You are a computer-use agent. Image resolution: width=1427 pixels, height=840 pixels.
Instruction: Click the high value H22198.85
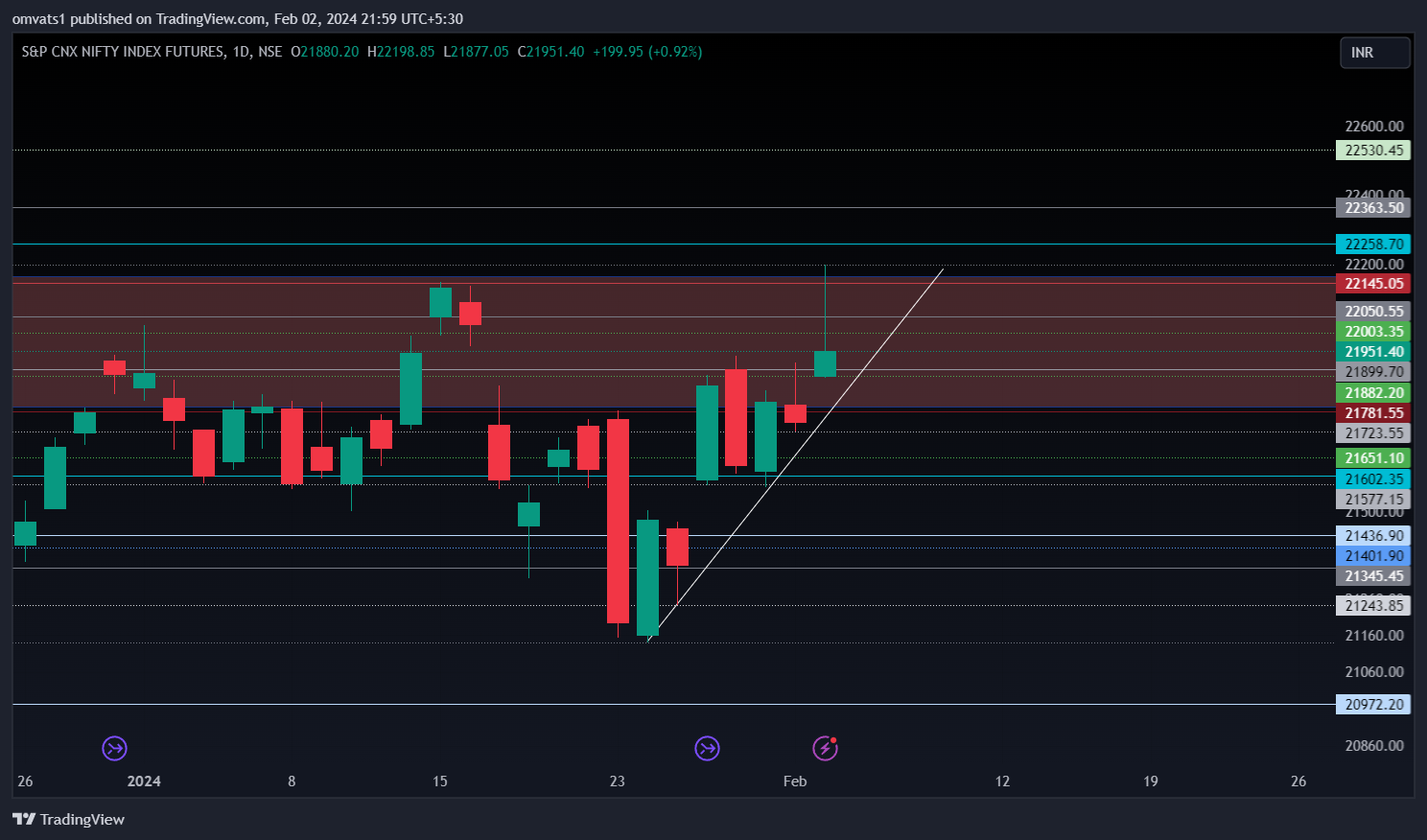click(401, 52)
